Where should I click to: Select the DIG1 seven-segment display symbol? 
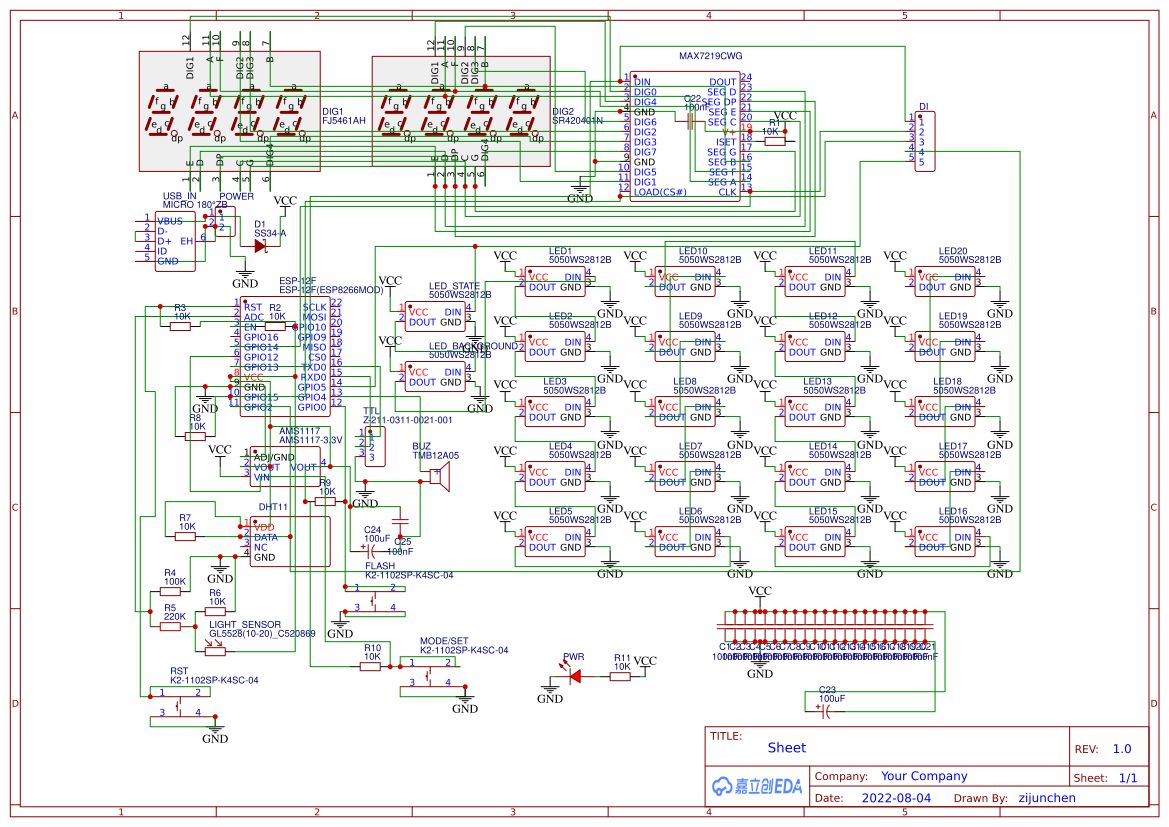[230, 111]
